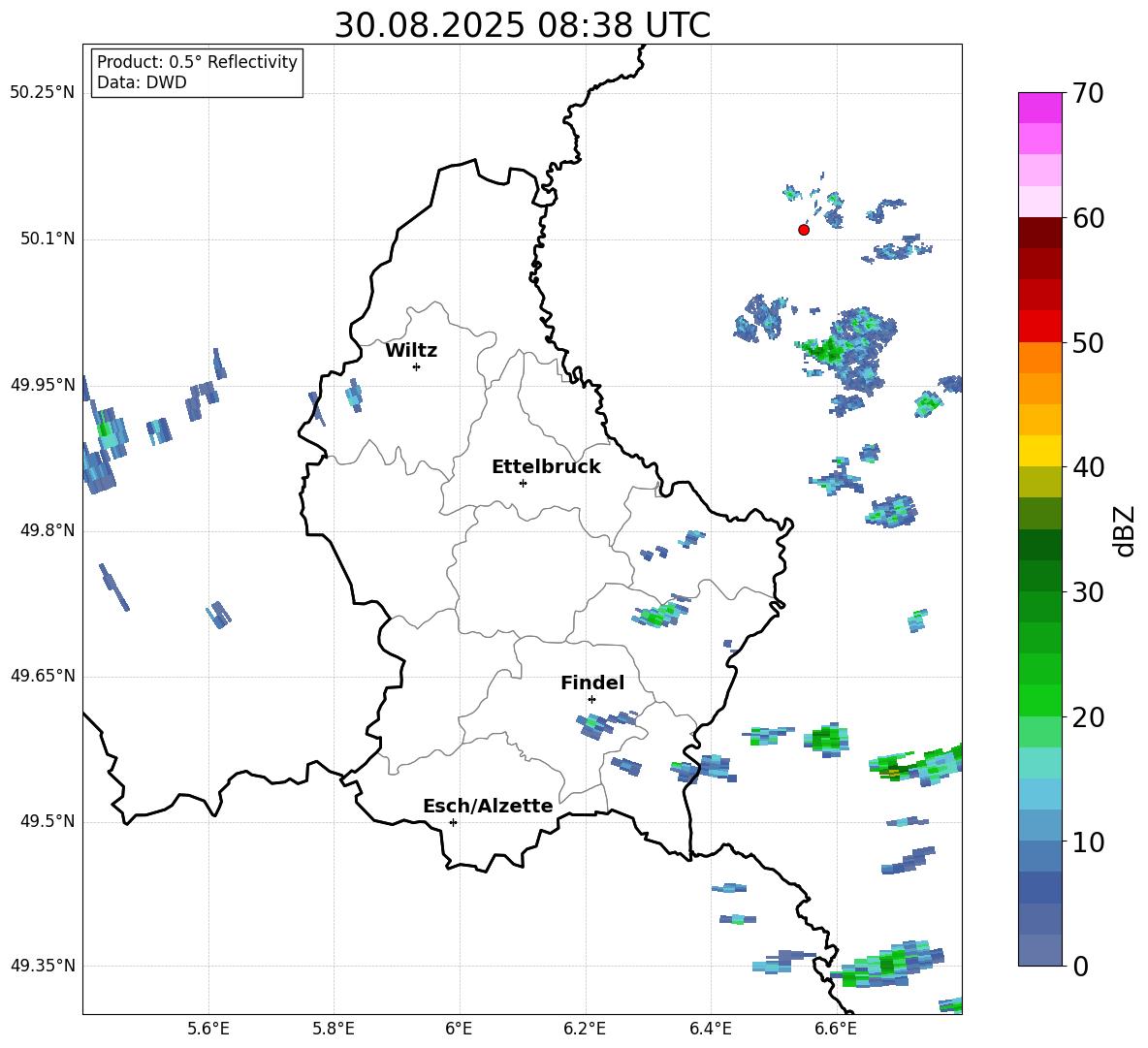Click the 49.35°N latitude label

[x=43, y=966]
